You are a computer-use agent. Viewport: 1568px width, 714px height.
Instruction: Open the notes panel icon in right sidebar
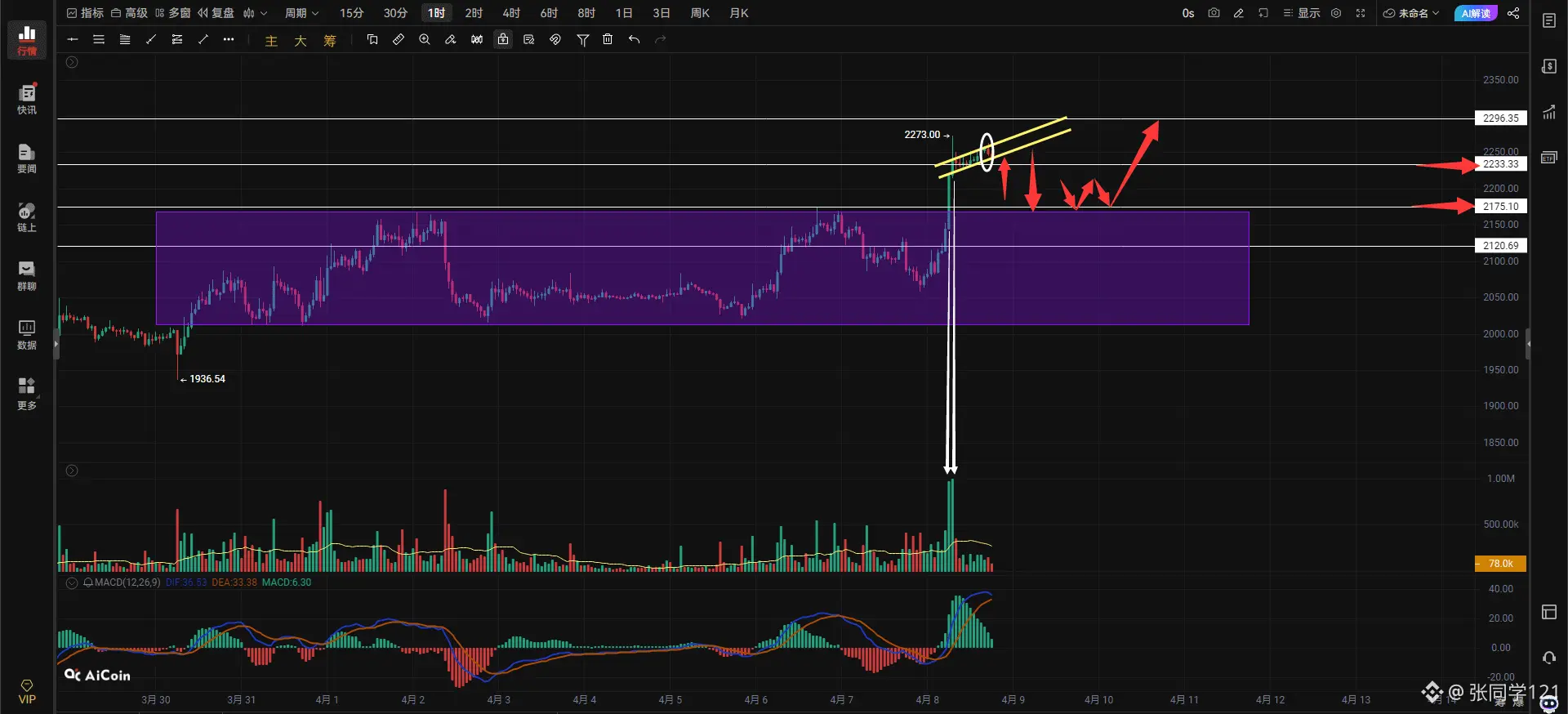click(x=1549, y=21)
